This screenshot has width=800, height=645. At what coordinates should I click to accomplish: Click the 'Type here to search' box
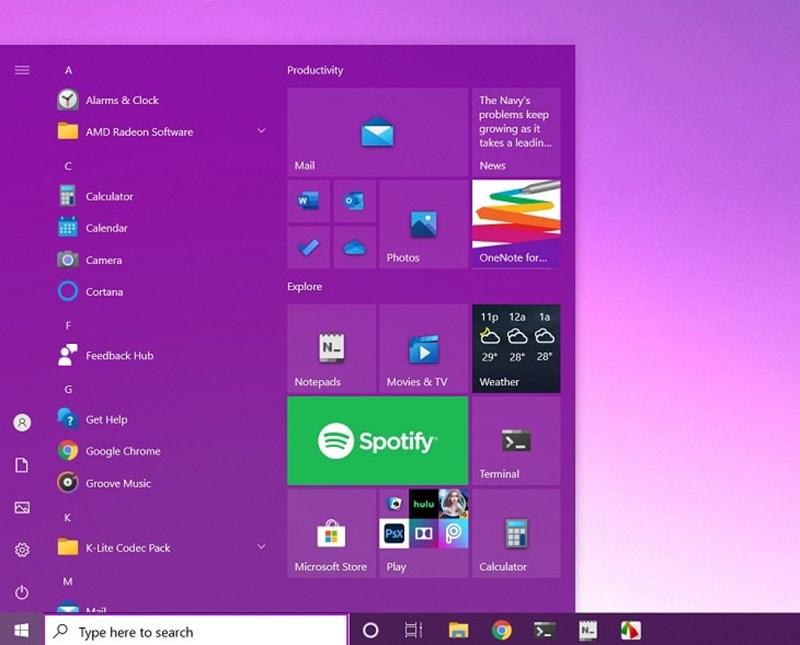coord(197,631)
